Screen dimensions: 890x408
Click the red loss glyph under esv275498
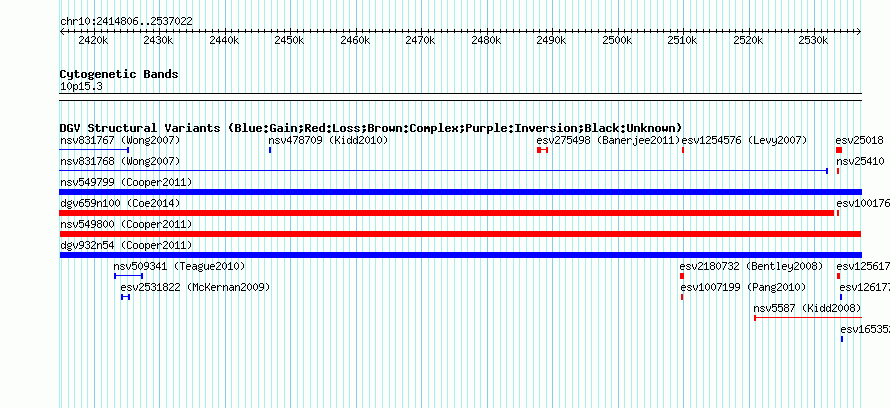click(x=542, y=150)
